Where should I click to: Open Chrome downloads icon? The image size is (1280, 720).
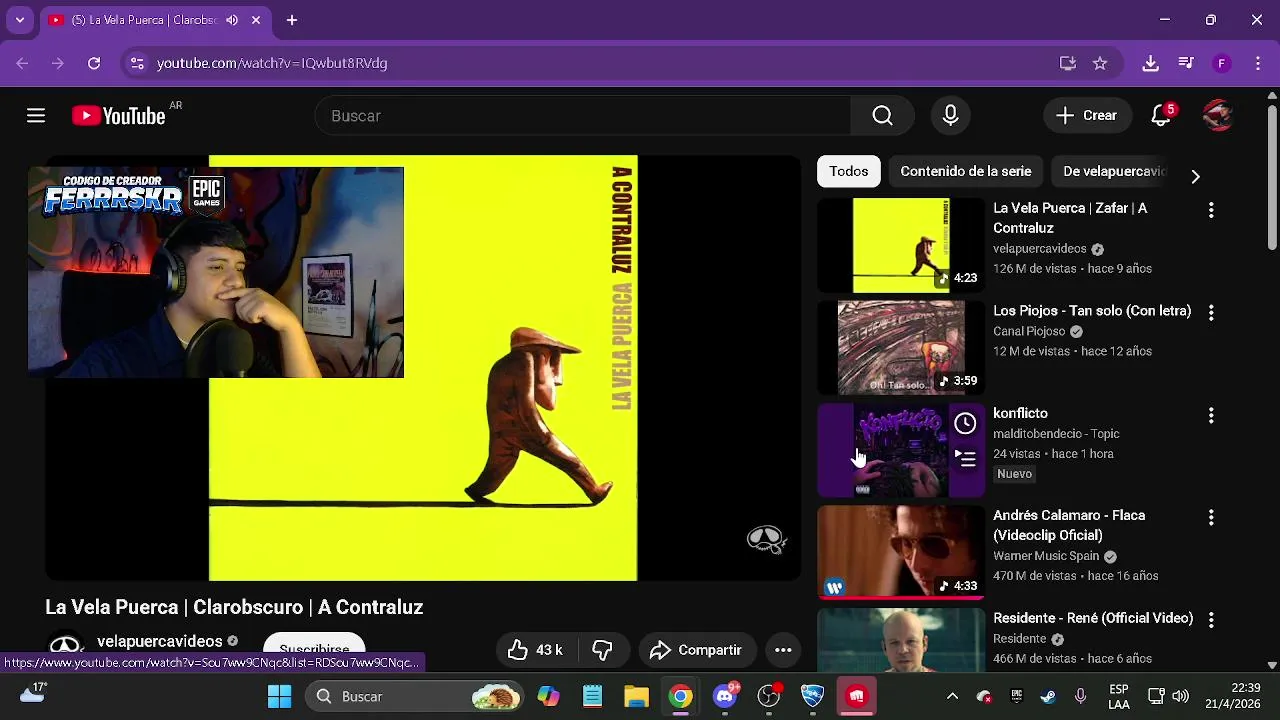point(1151,63)
